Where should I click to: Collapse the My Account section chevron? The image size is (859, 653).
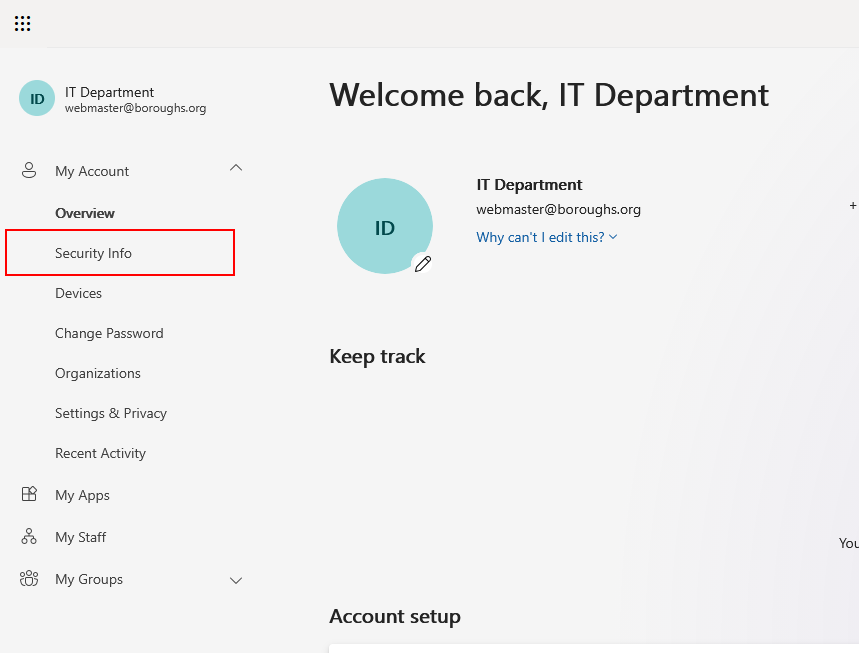point(236,168)
